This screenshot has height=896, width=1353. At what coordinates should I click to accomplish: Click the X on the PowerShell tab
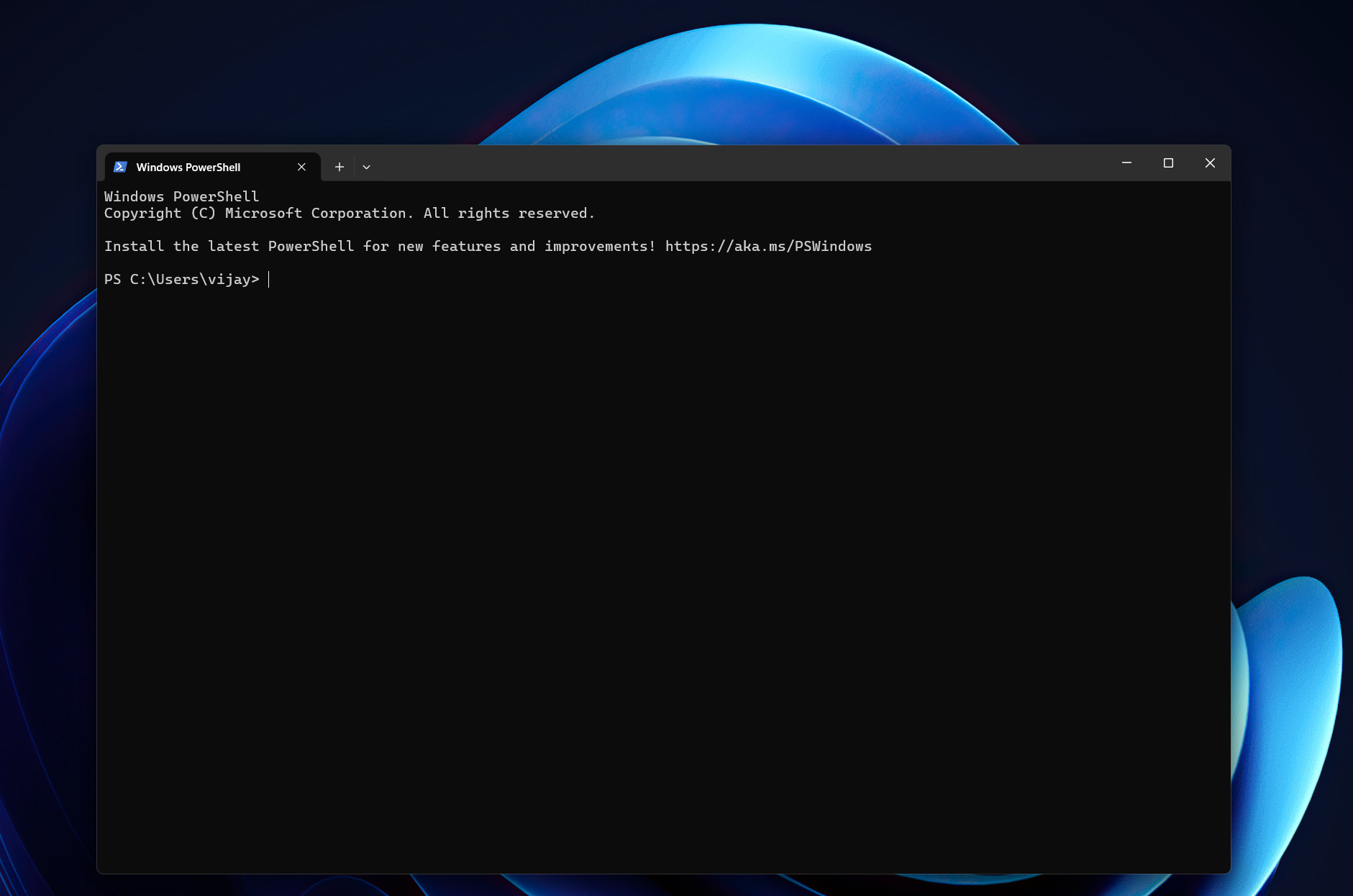(301, 166)
